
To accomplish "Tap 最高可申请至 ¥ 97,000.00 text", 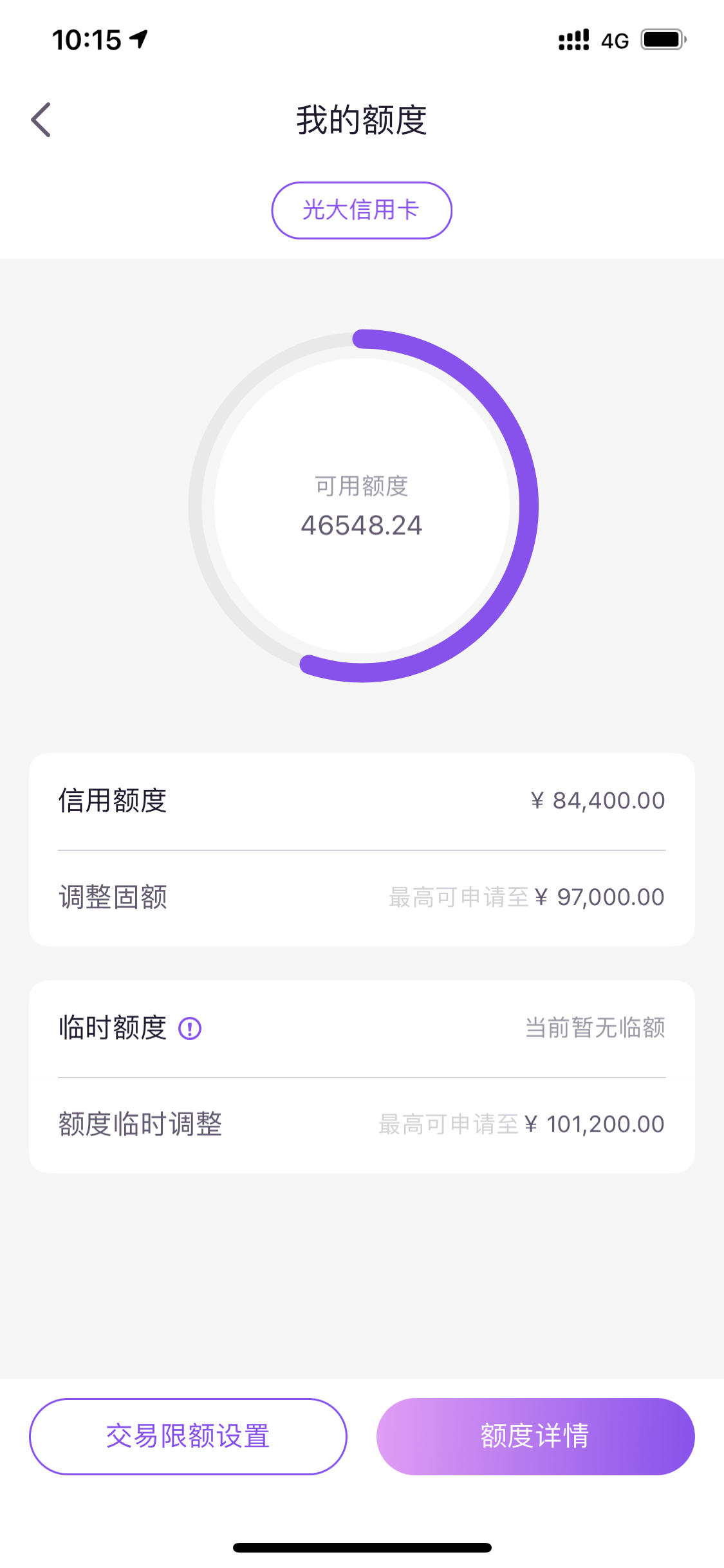I will (526, 897).
